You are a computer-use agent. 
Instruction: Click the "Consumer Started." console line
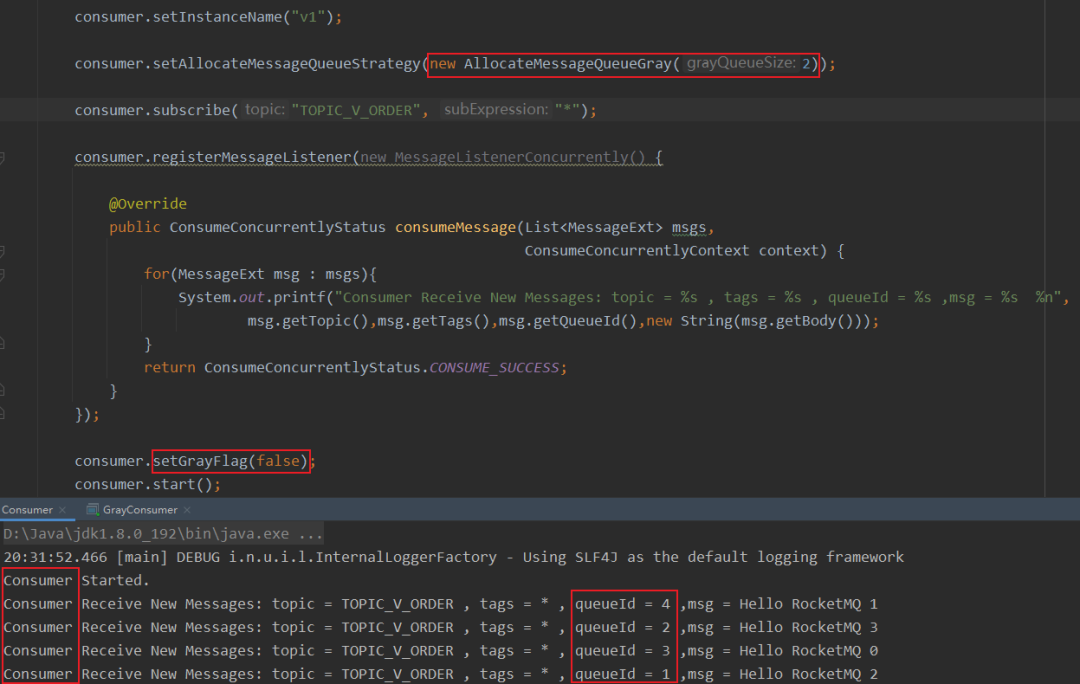(x=76, y=581)
